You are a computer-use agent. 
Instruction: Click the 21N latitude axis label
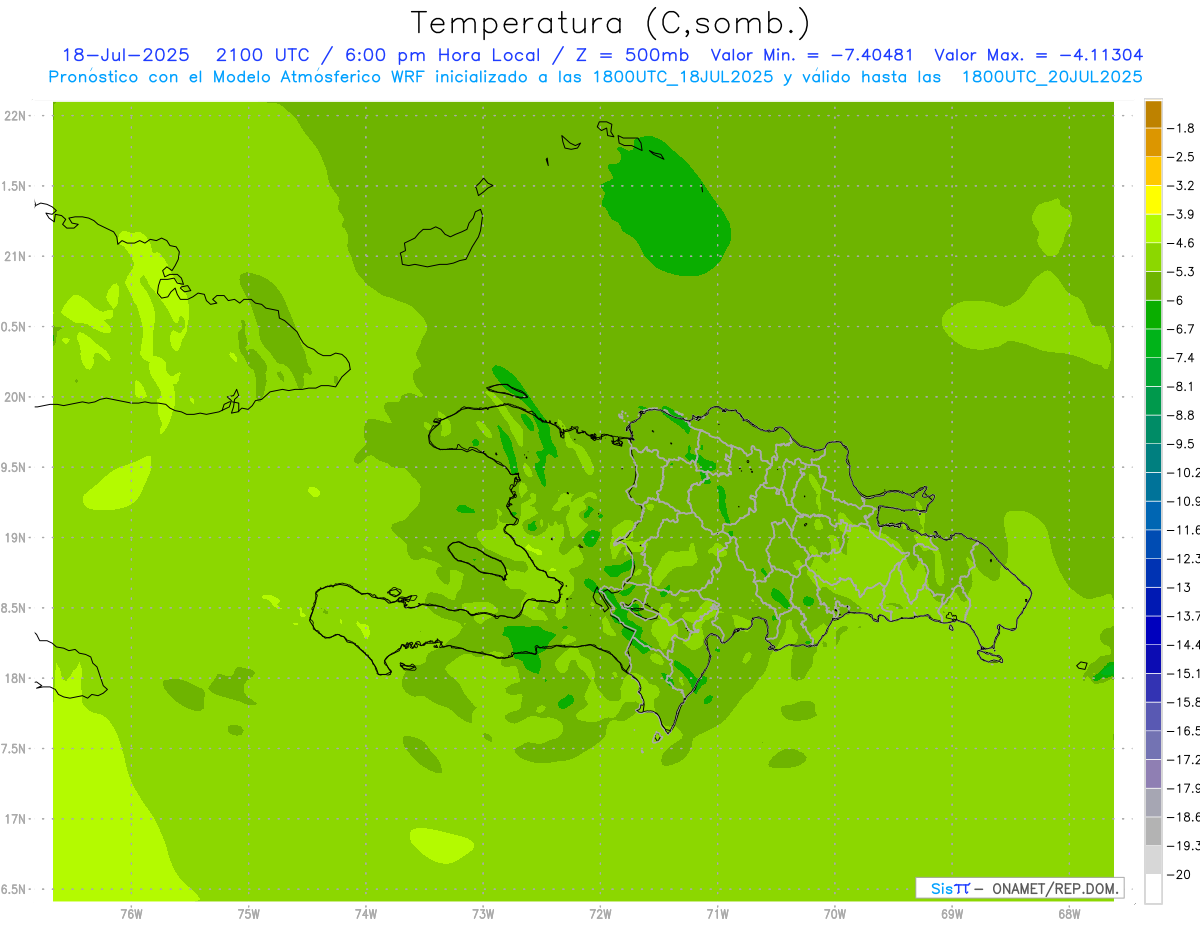tap(15, 256)
